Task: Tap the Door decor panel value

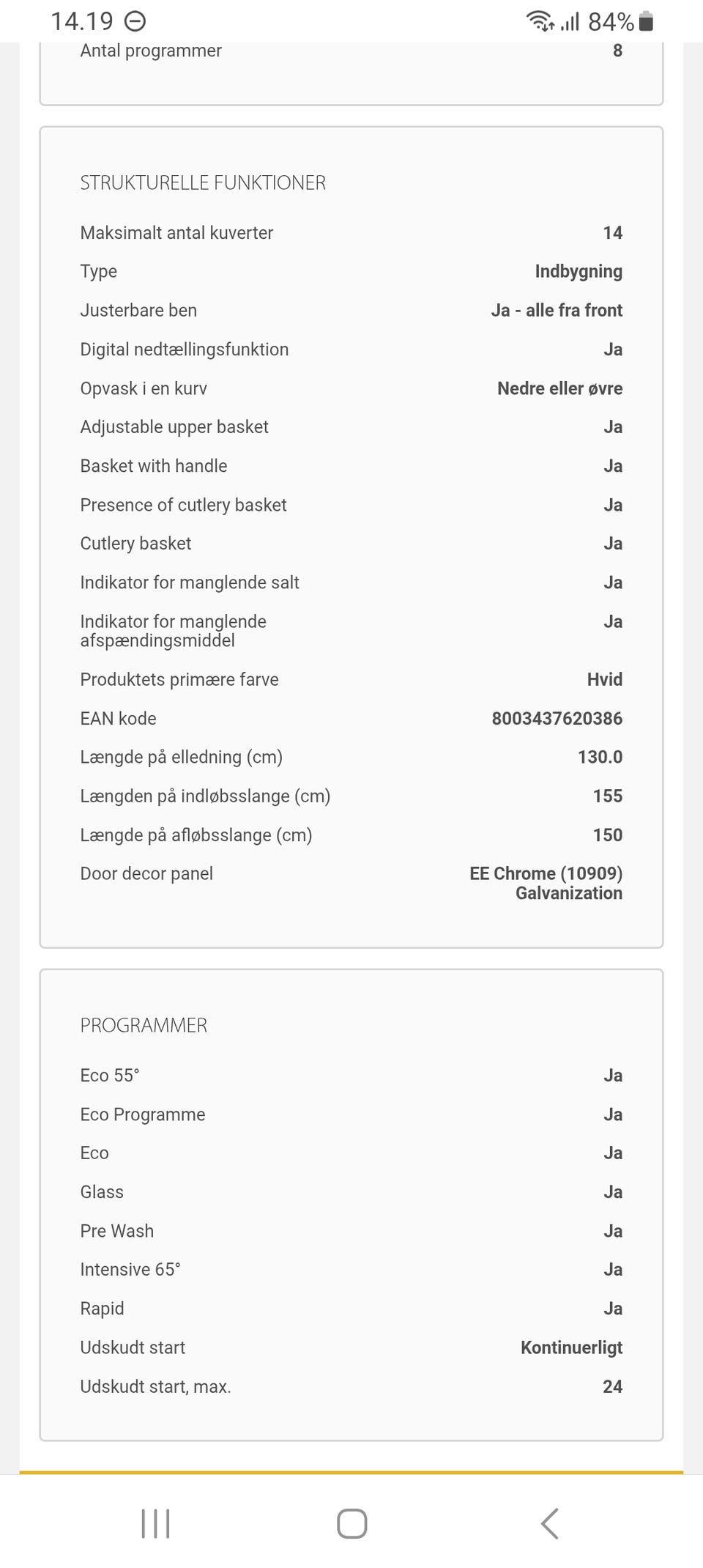Action: pos(546,883)
